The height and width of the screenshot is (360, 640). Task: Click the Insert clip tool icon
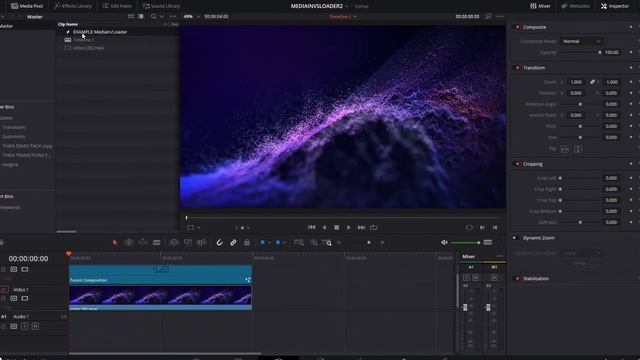click(x=174, y=242)
